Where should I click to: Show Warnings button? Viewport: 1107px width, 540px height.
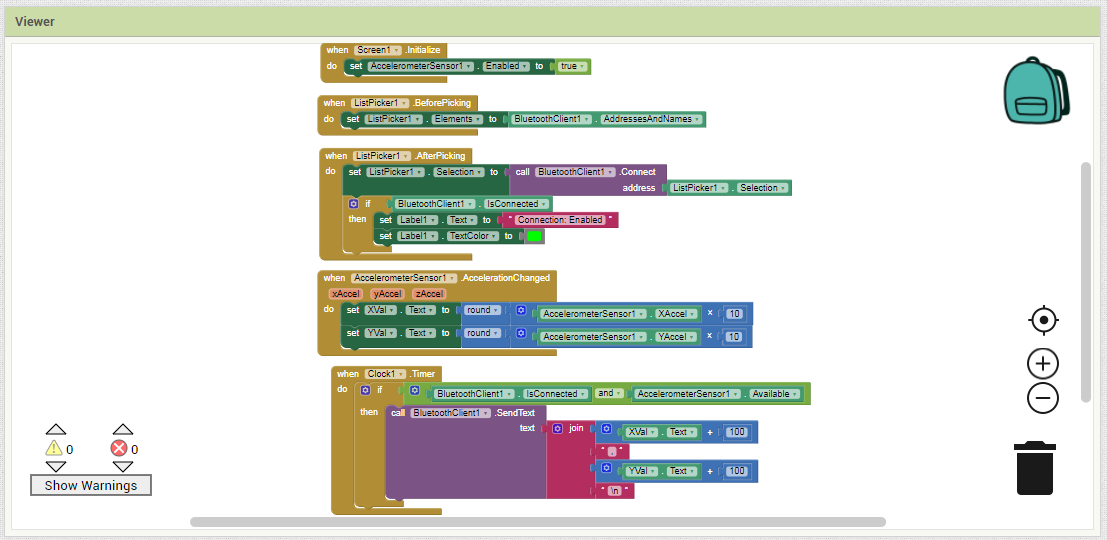[x=90, y=485]
